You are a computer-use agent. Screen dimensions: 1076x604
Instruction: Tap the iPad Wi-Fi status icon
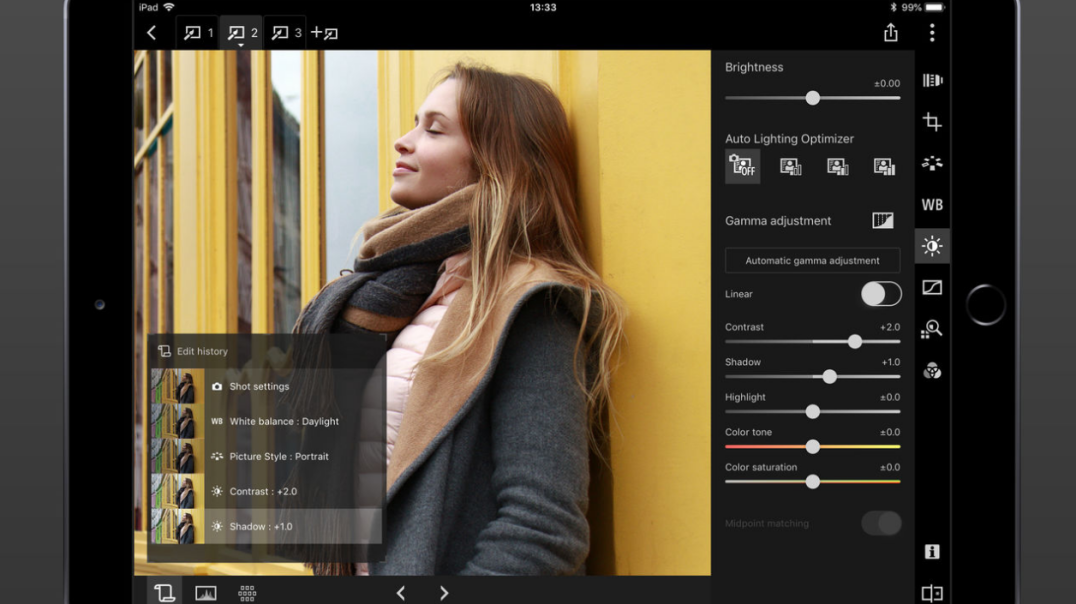click(169, 7)
